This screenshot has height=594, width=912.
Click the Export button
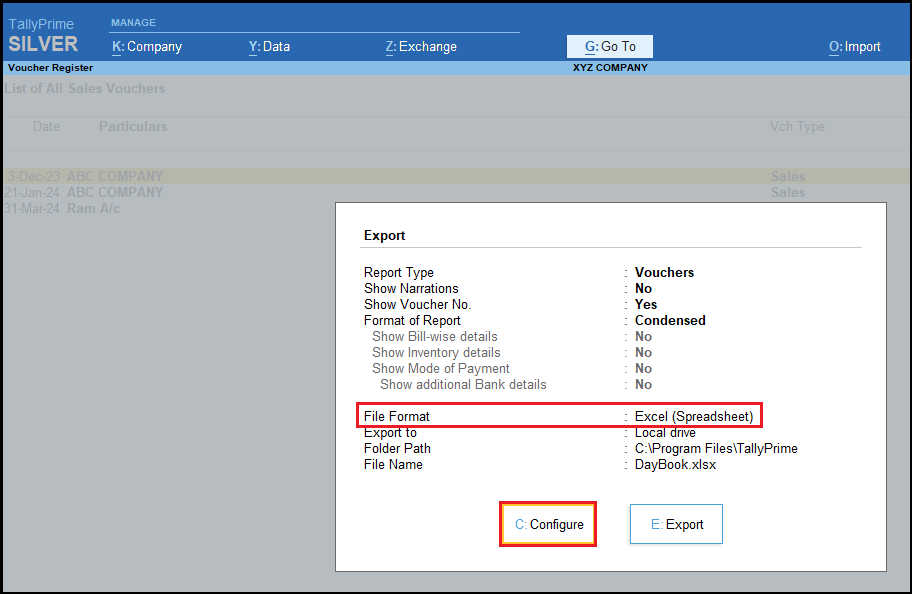pyautogui.click(x=676, y=524)
